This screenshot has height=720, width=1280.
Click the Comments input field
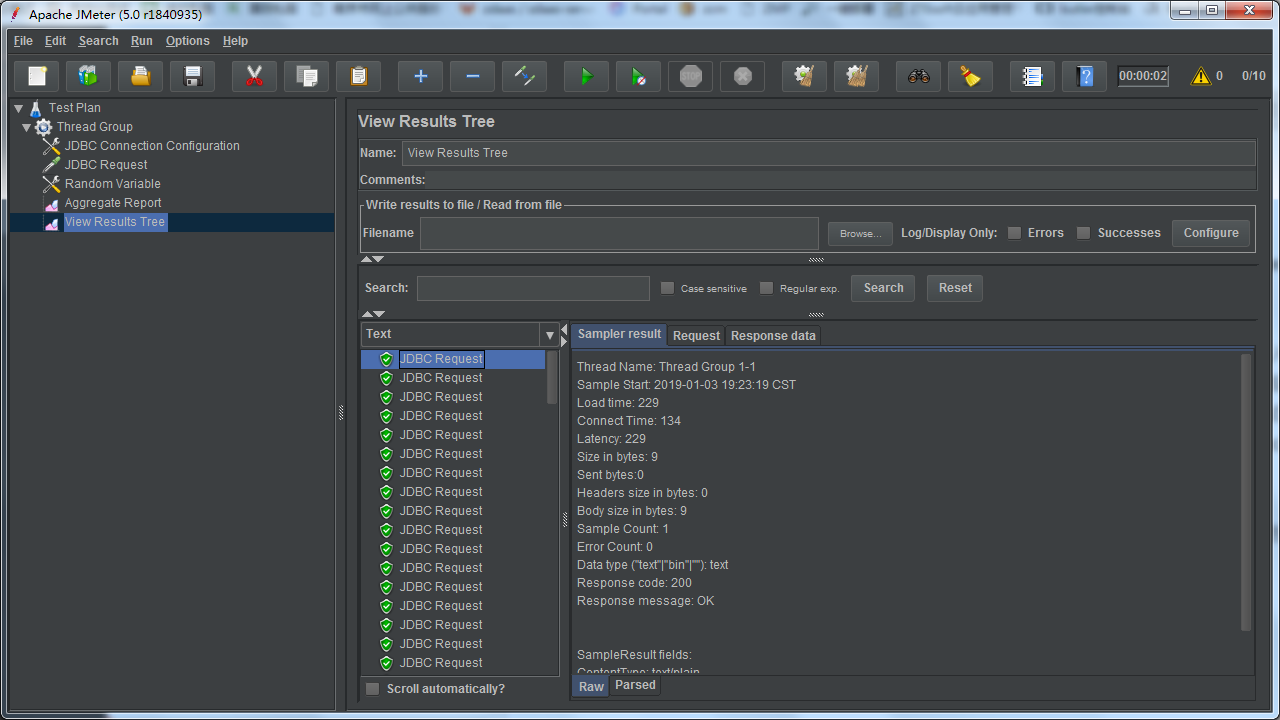[x=843, y=180]
